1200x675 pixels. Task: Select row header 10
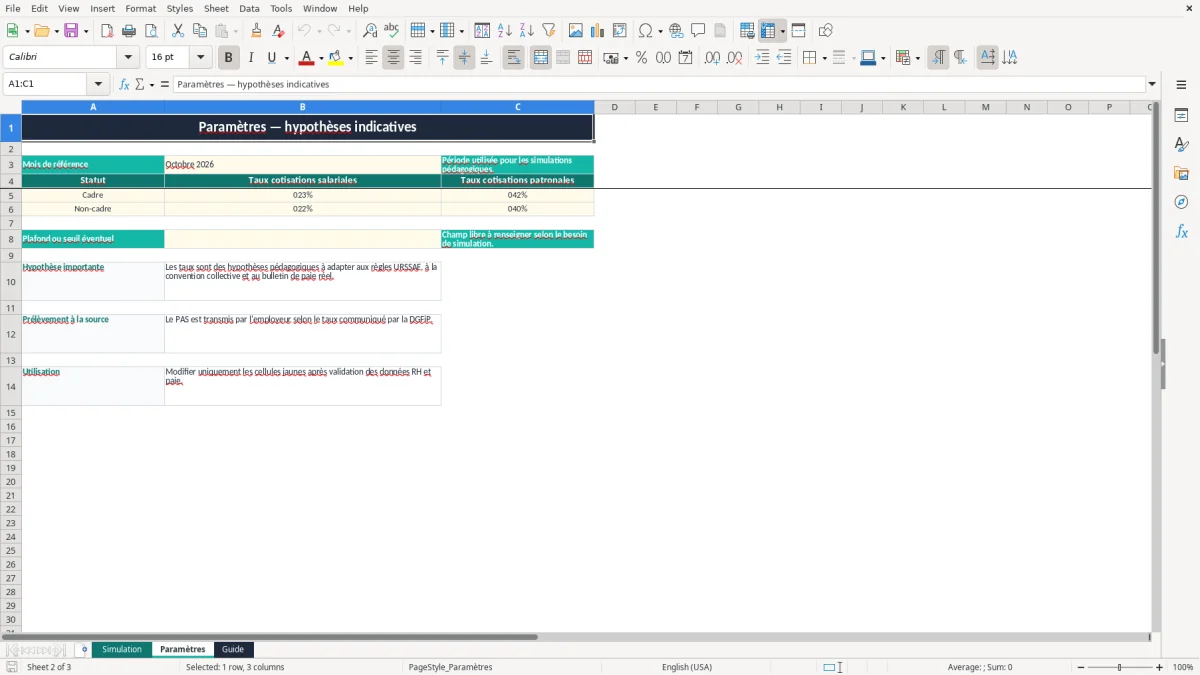tap(11, 281)
